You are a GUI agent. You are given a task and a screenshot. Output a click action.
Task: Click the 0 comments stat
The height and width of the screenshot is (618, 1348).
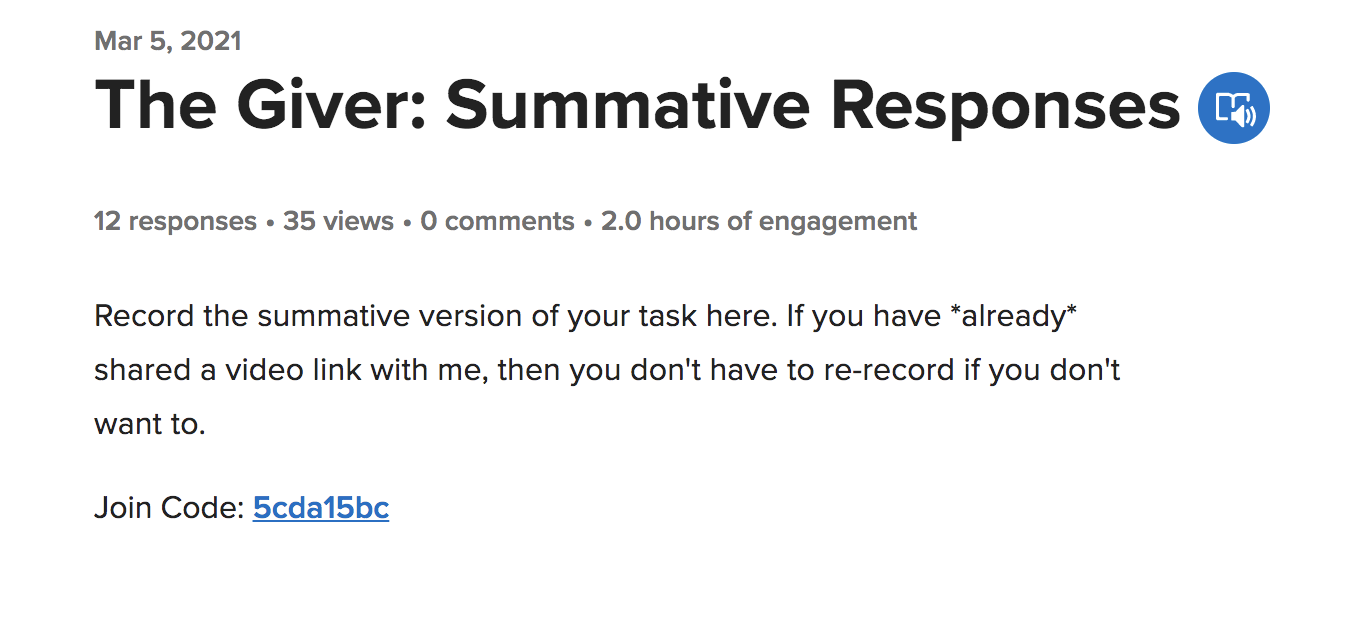coord(497,221)
